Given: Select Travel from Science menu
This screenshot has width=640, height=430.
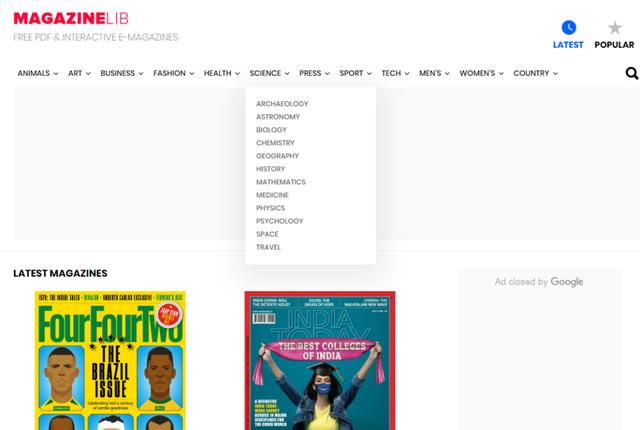Looking at the screenshot, I should coord(268,247).
